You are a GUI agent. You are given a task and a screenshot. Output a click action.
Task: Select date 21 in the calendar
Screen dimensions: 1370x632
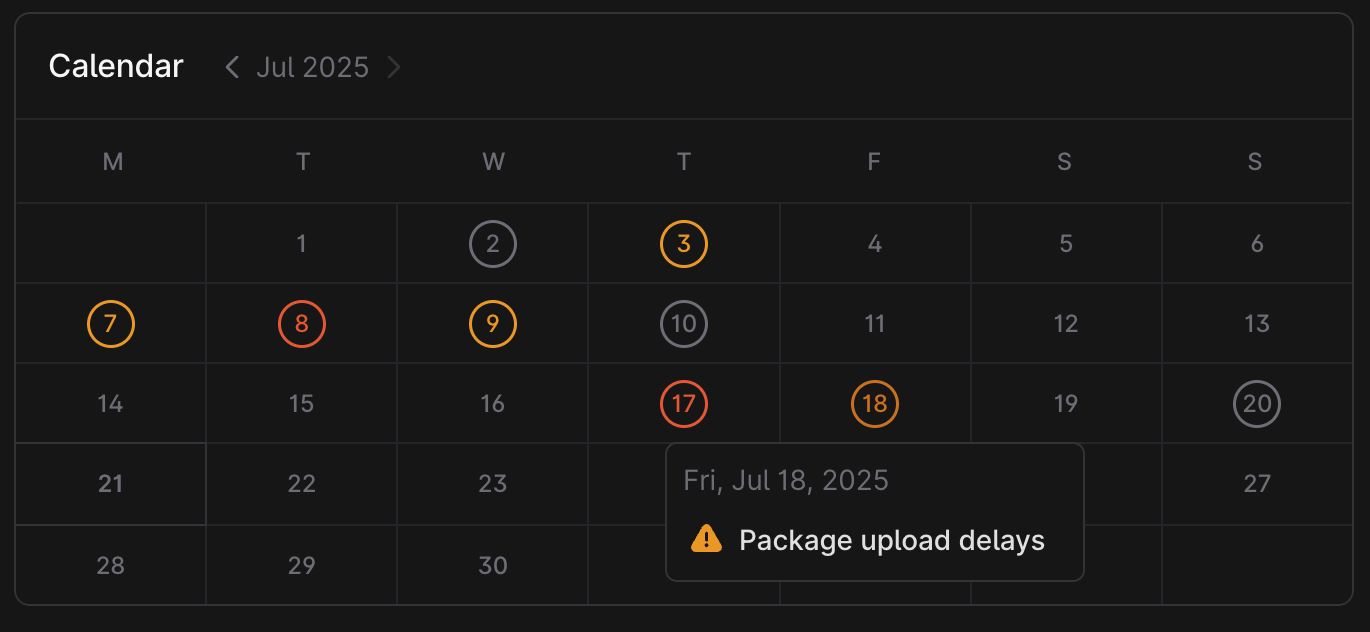click(111, 484)
